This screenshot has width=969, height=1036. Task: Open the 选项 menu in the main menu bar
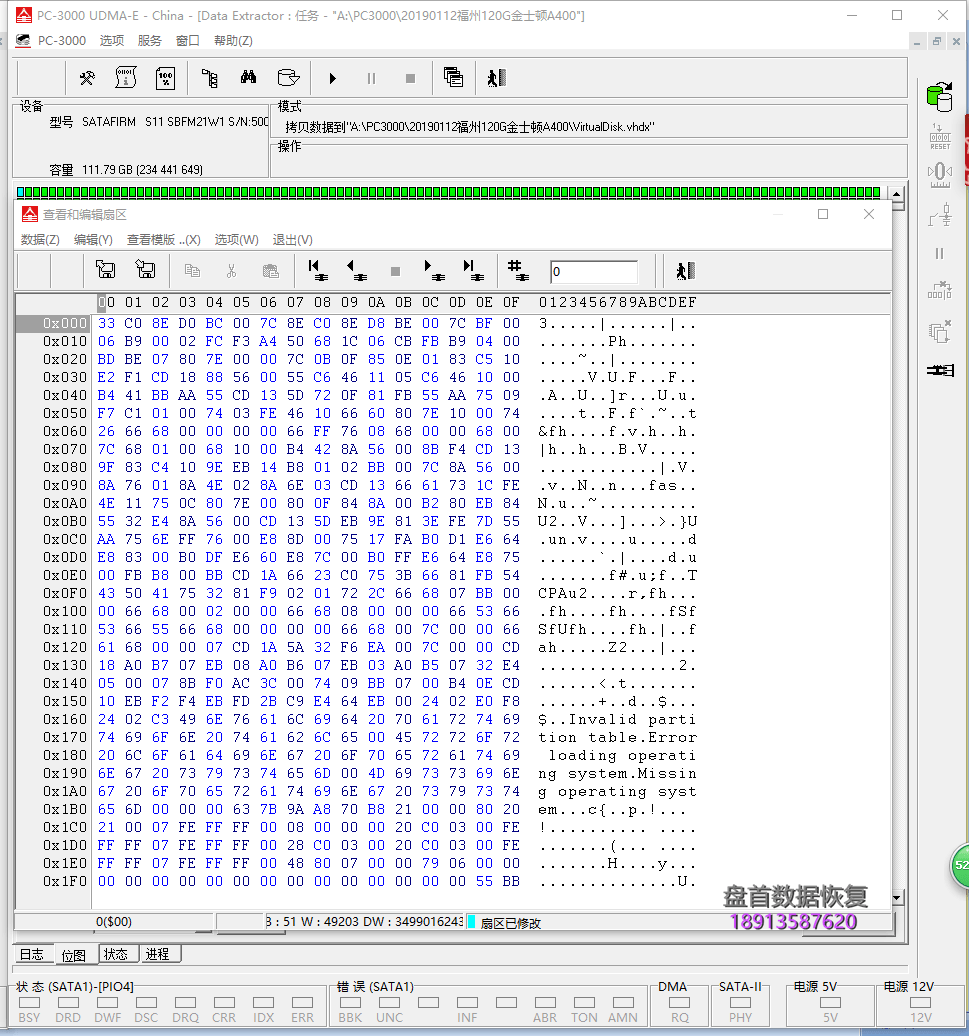tap(112, 40)
